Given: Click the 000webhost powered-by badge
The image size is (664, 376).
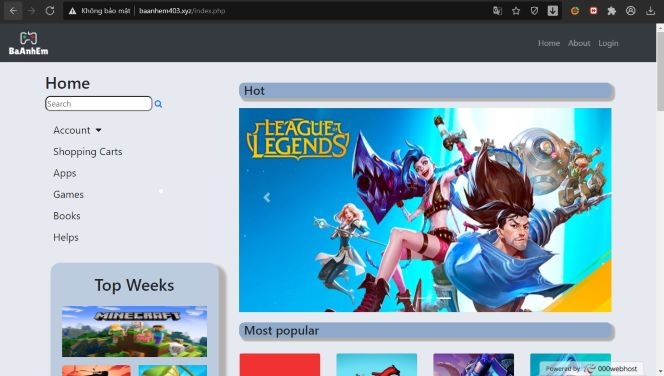Looking at the screenshot, I should pos(591,369).
